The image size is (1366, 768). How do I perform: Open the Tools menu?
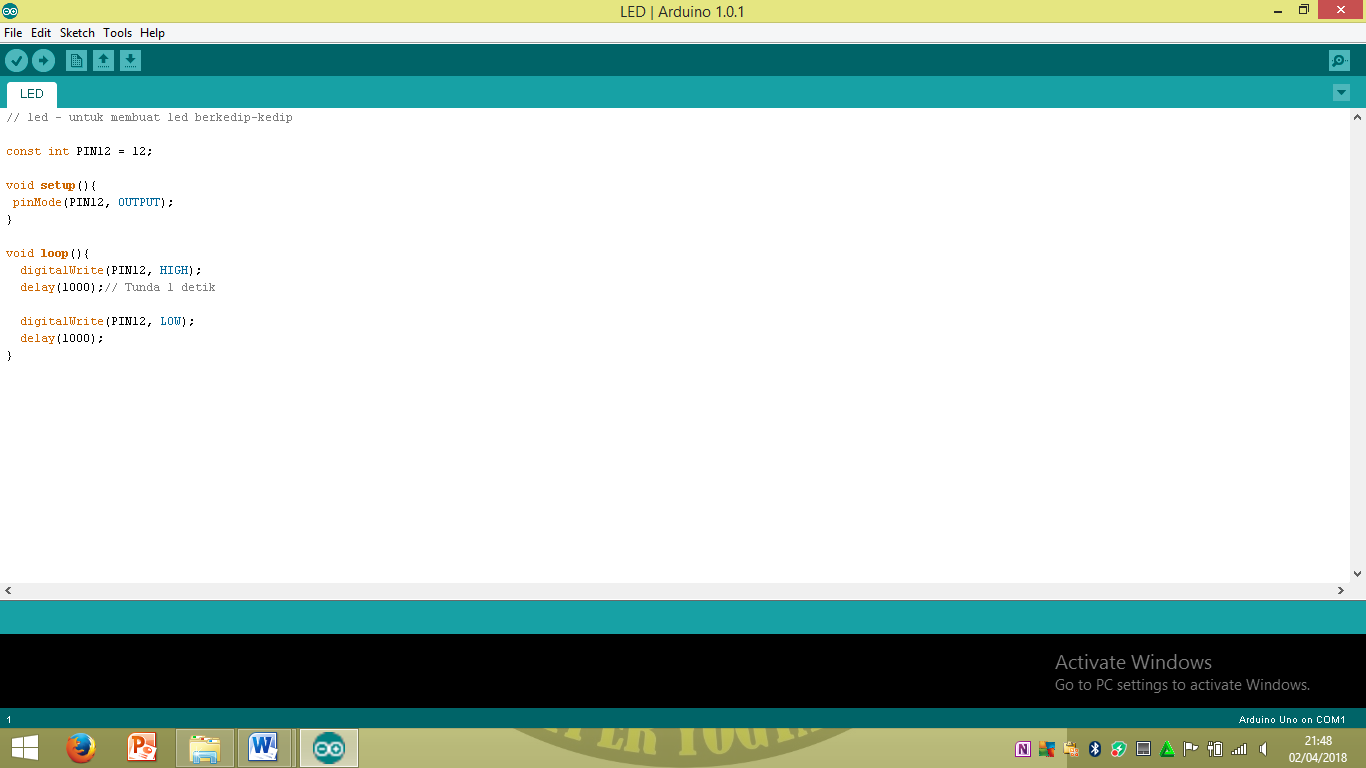coord(118,33)
